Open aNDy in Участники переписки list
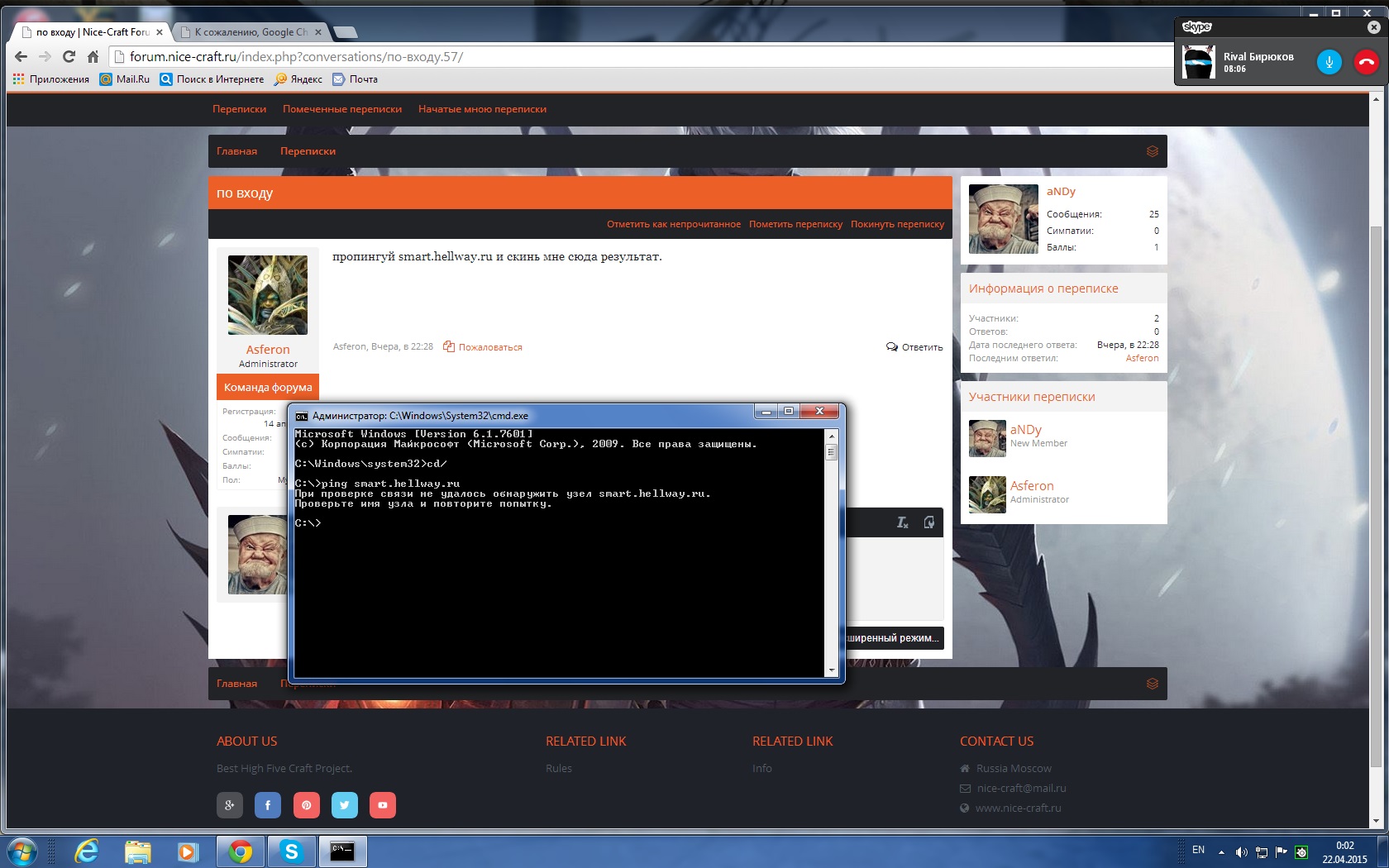The height and width of the screenshot is (868, 1389). [1025, 430]
